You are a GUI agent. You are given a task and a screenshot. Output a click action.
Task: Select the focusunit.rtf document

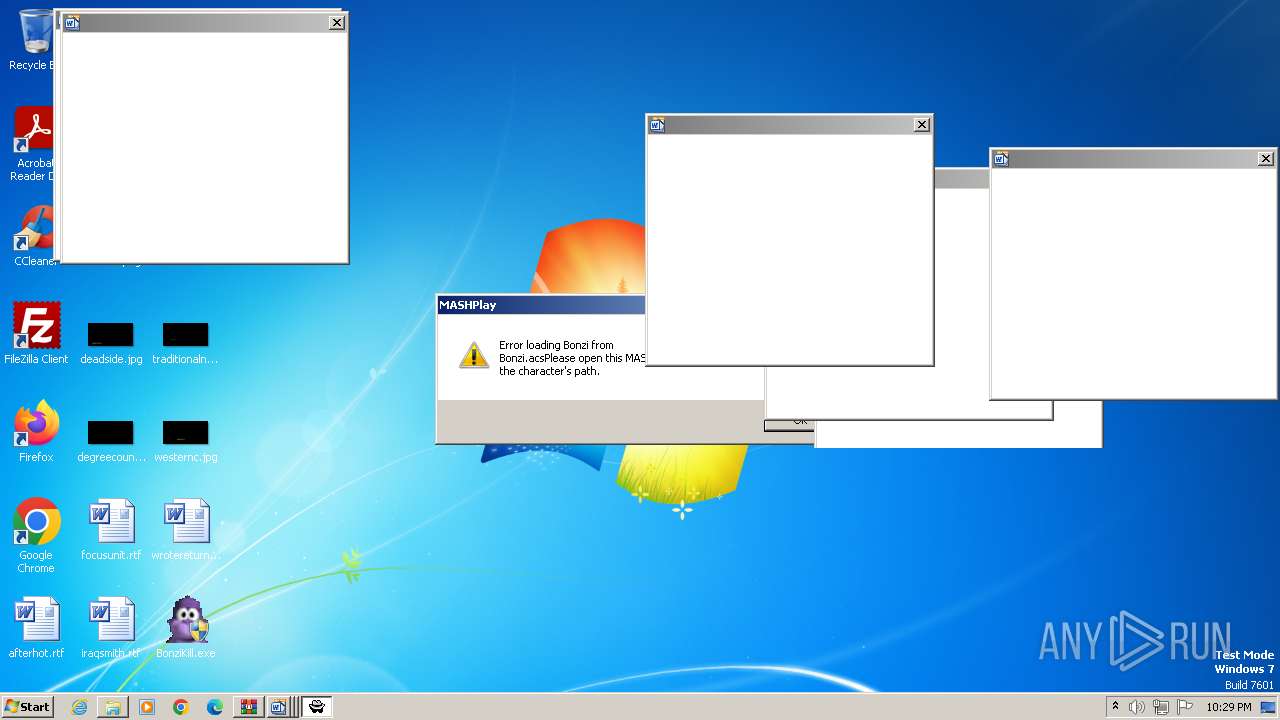[111, 529]
